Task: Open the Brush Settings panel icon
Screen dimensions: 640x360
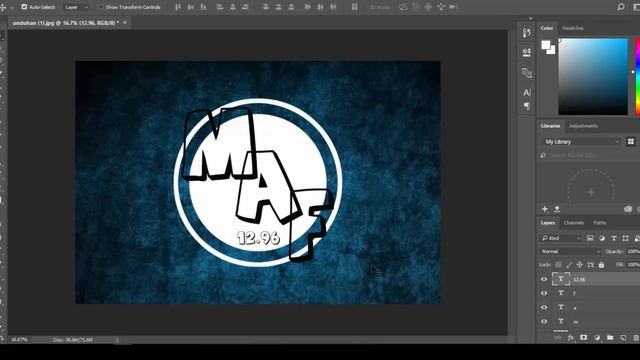Action: tap(527, 73)
